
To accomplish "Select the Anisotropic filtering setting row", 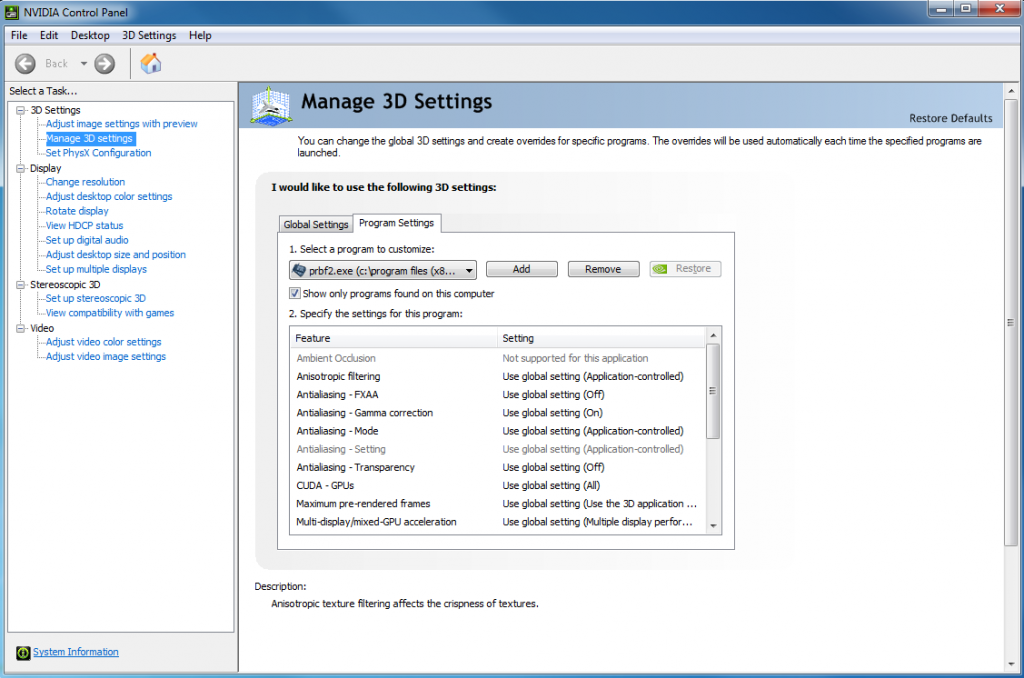I will click(497, 376).
